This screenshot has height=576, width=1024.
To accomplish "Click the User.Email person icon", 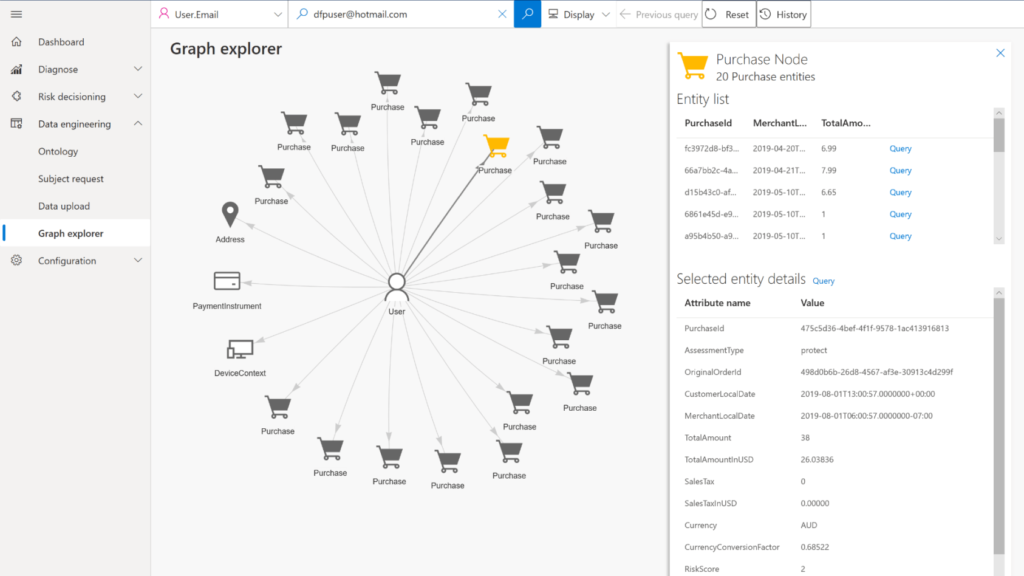I will (164, 14).
